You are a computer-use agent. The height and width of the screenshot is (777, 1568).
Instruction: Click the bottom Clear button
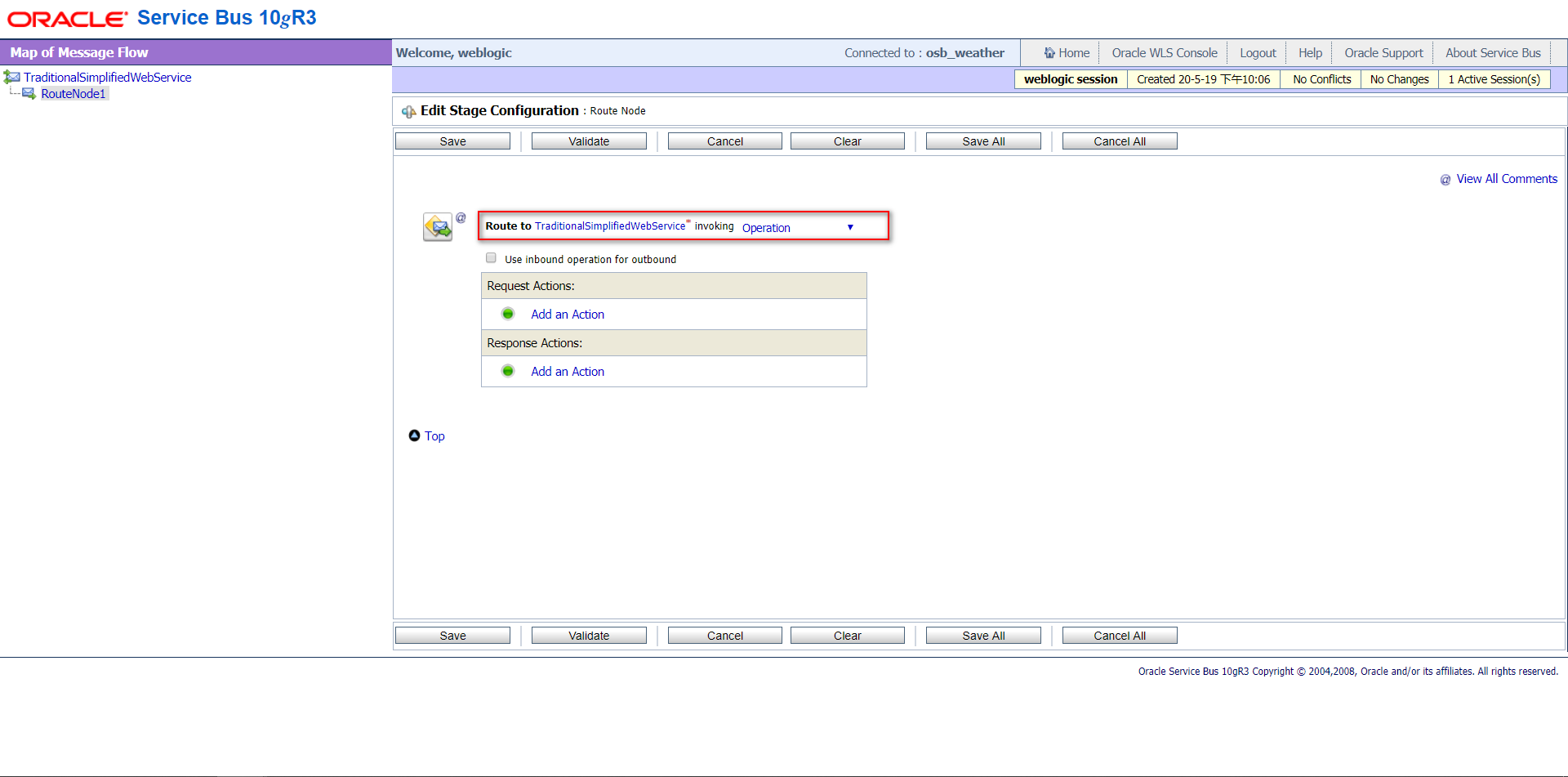coord(848,636)
